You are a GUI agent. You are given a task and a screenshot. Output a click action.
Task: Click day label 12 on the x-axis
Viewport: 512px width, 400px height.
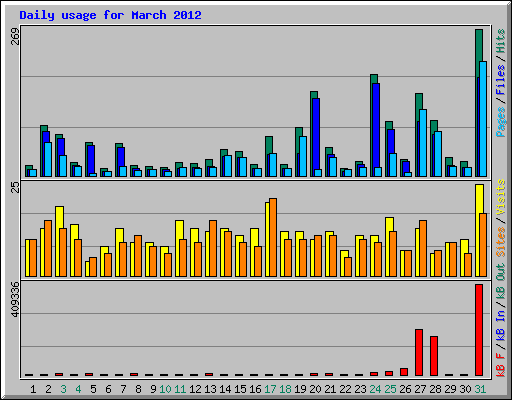pos(195,389)
